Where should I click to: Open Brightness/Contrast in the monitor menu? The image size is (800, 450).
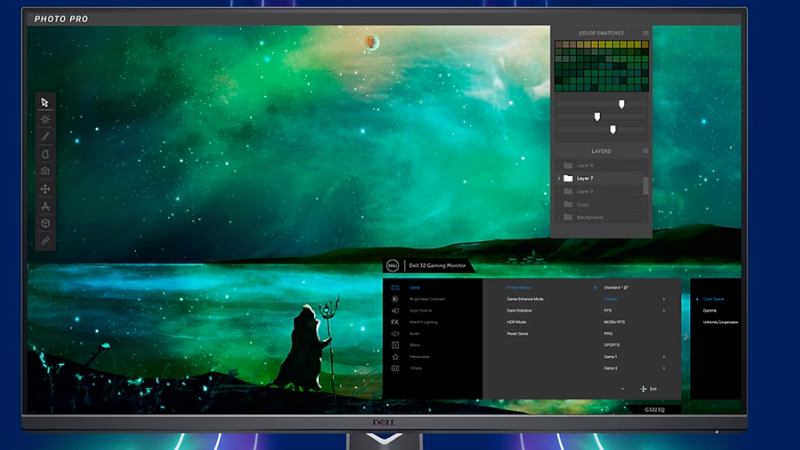coord(427,299)
